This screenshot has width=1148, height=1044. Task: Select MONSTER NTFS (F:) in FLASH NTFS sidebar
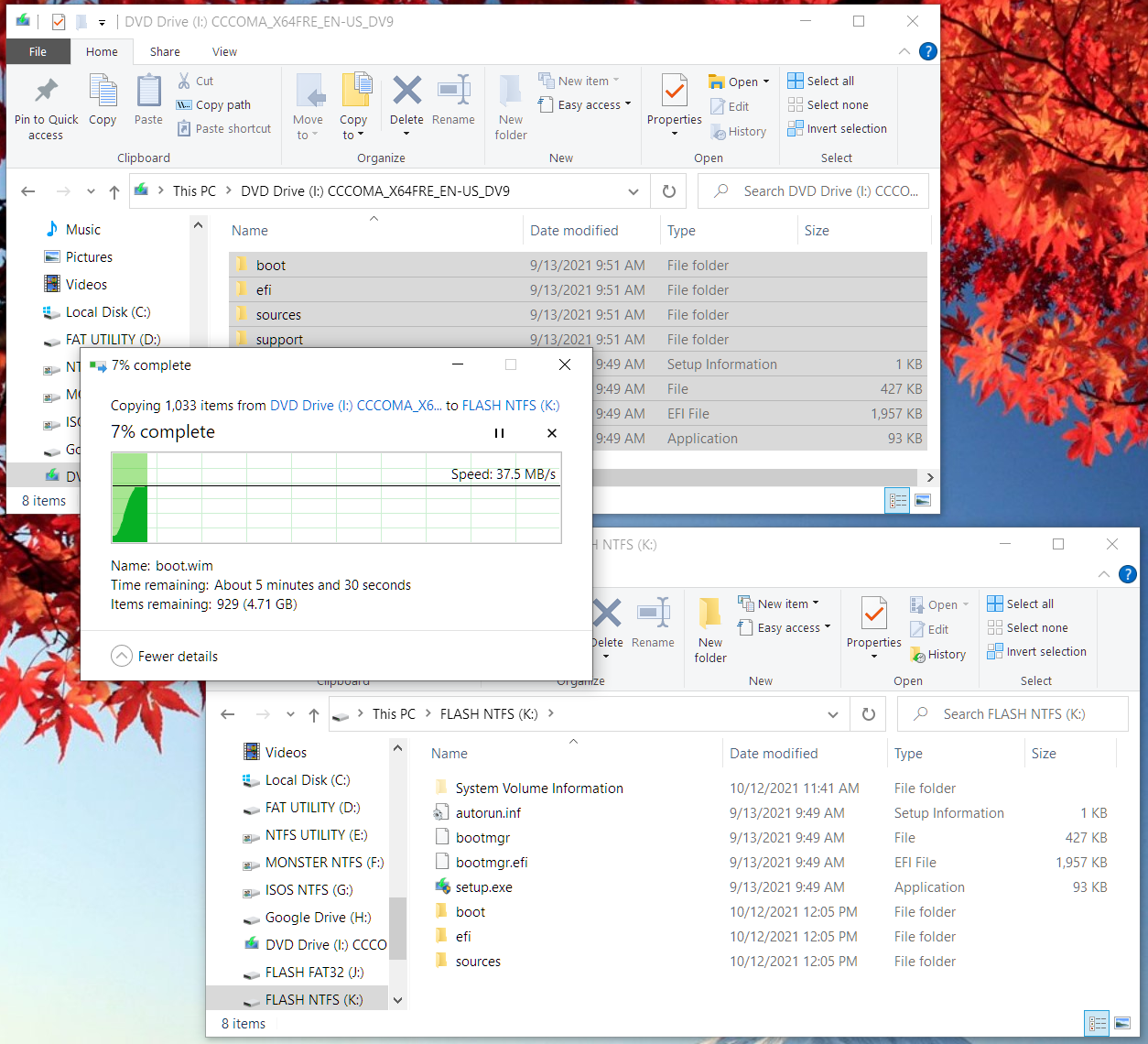click(x=324, y=863)
